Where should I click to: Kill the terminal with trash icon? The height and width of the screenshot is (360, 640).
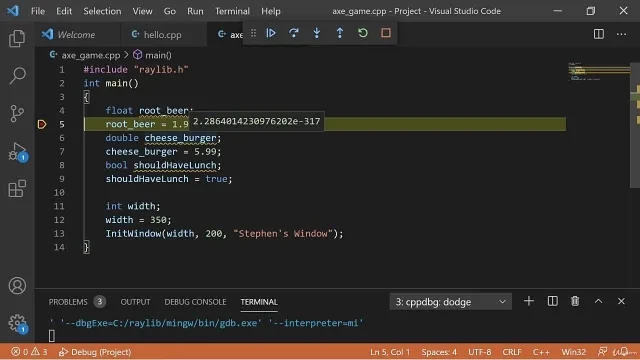pyautogui.click(x=575, y=301)
